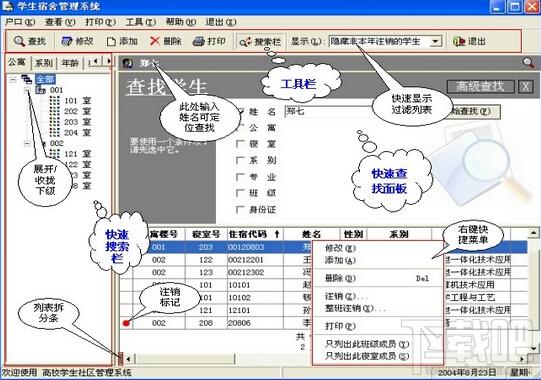
Task: Select room 202 室 in tree
Action: (x=77, y=111)
